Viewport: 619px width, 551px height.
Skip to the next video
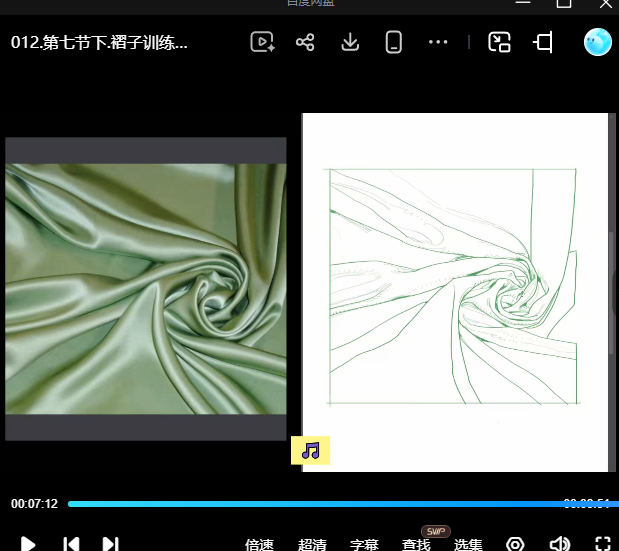pos(110,544)
